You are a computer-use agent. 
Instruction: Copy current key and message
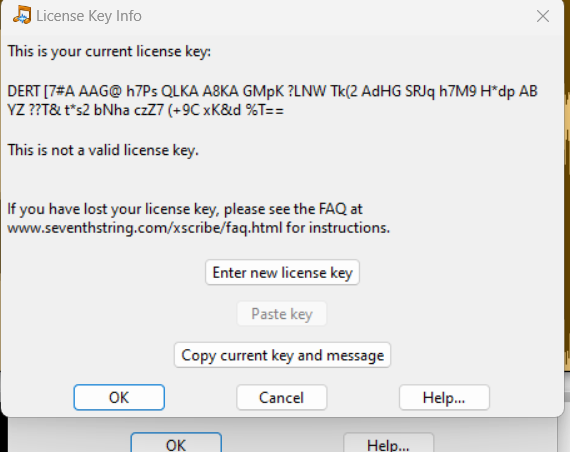282,355
